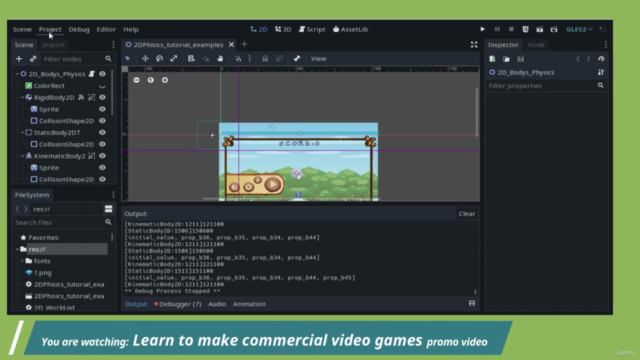Open the Scene menu
This screenshot has width=640, height=360.
22,29
